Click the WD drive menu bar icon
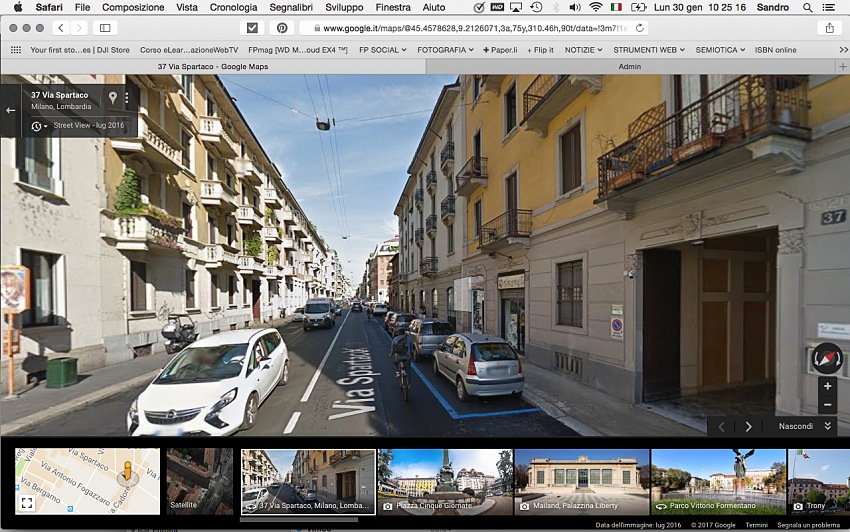This screenshot has height=532, width=850. (497, 7)
